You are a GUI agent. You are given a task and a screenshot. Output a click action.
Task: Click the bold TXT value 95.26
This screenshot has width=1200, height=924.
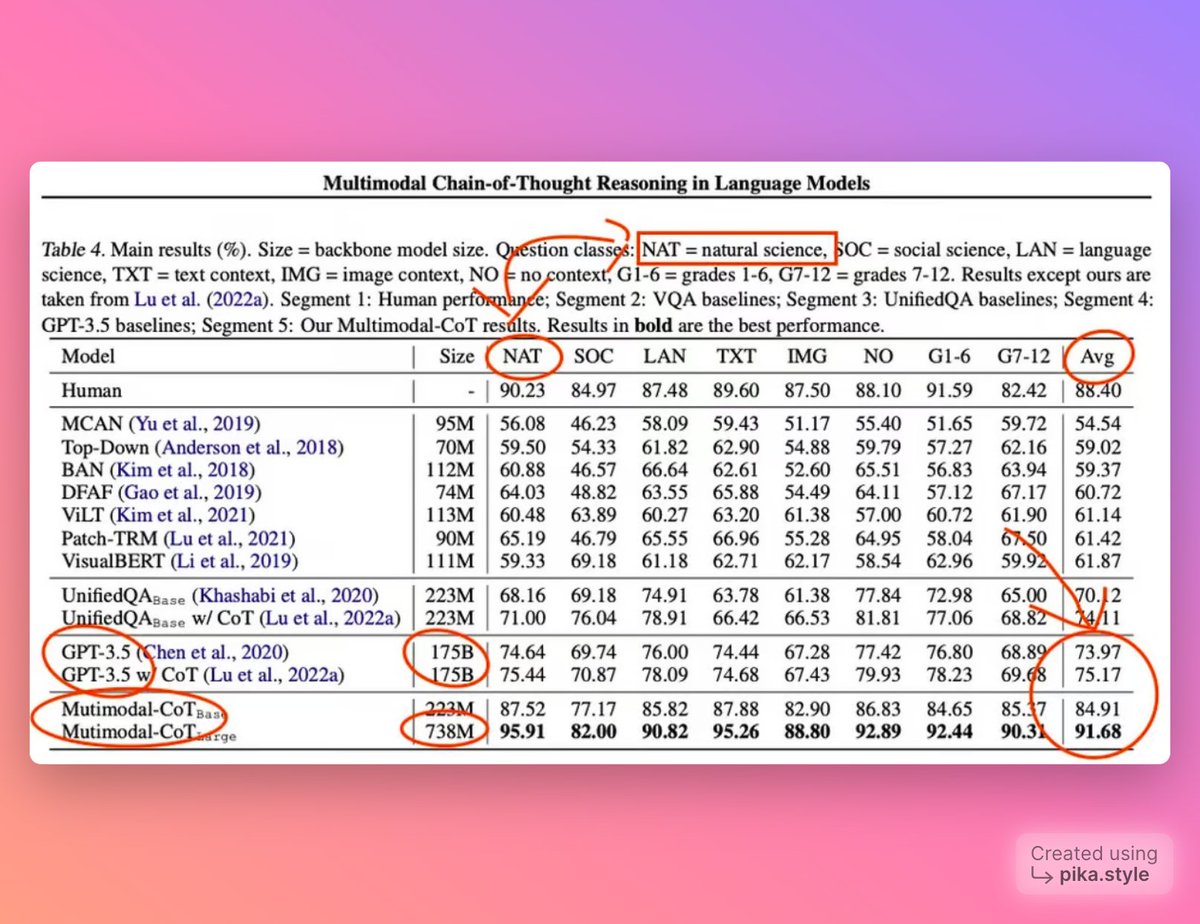click(x=736, y=734)
